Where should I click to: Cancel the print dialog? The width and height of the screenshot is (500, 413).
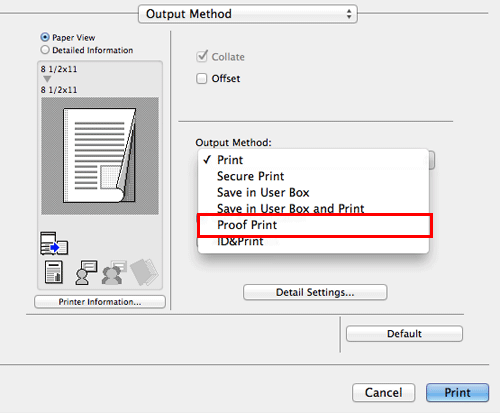[383, 392]
